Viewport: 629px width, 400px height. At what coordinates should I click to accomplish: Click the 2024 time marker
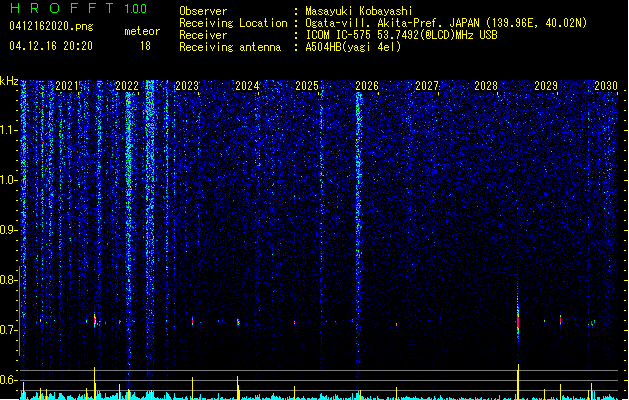pyautogui.click(x=247, y=86)
